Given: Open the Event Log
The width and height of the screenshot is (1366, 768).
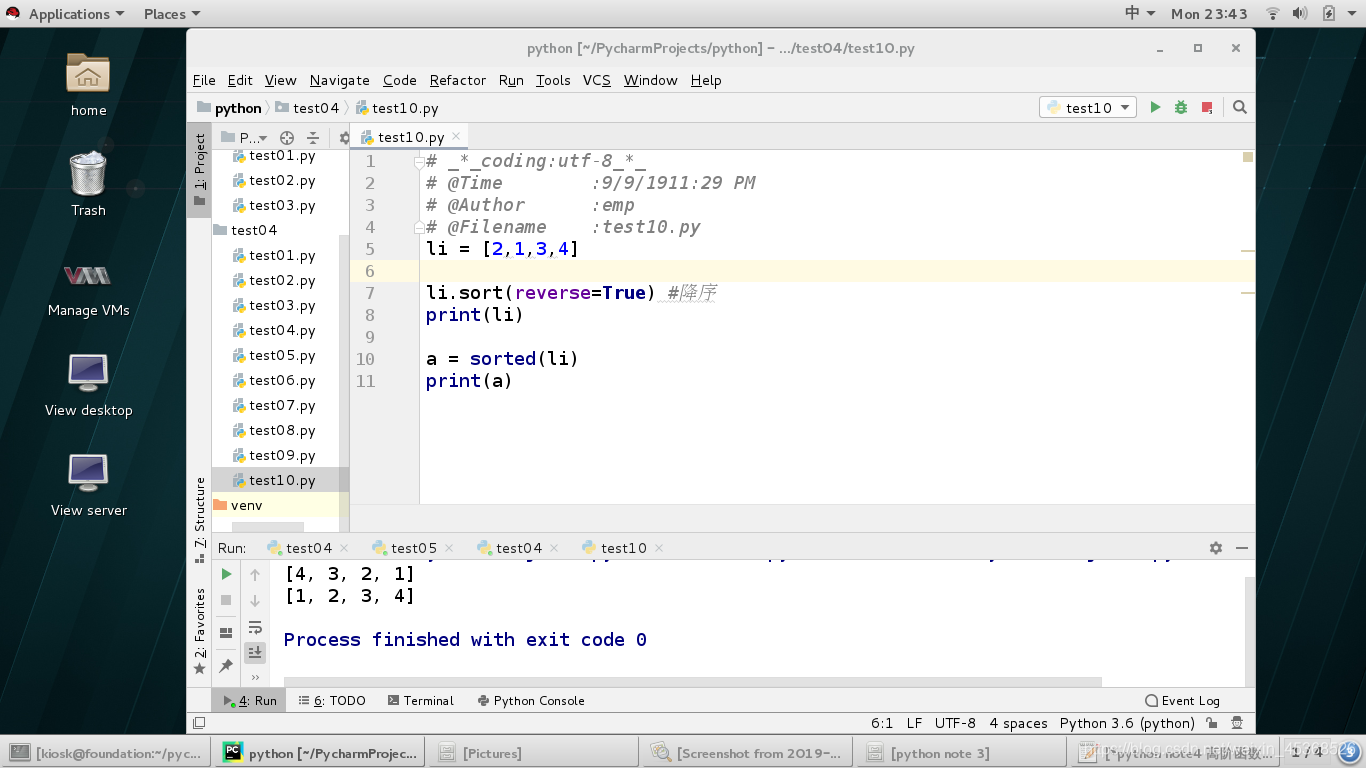Looking at the screenshot, I should [1182, 701].
